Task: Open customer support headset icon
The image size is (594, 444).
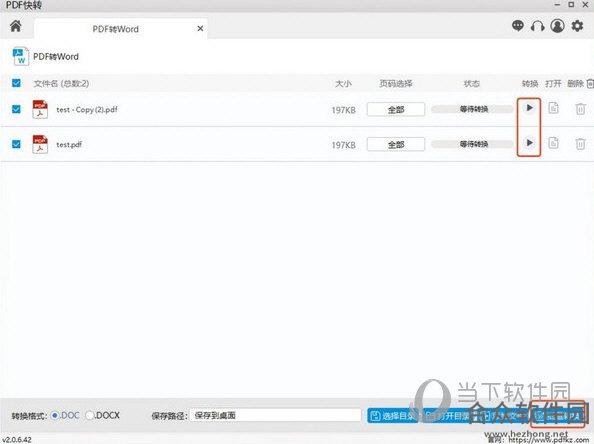Action: click(538, 26)
